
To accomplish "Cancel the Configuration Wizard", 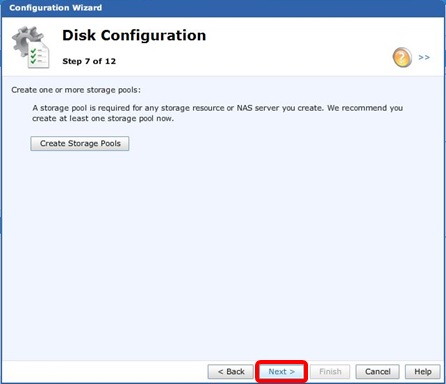I will coord(377,372).
